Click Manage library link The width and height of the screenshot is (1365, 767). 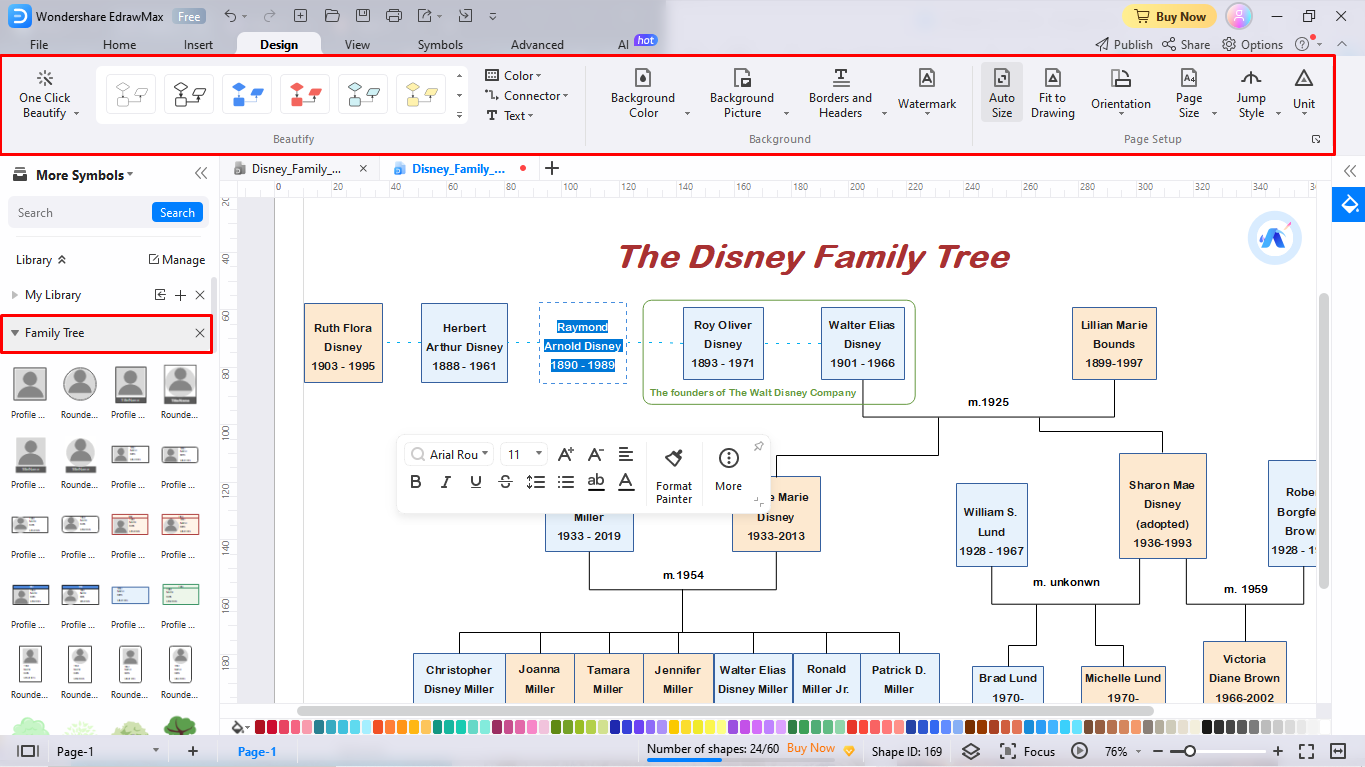coord(177,259)
